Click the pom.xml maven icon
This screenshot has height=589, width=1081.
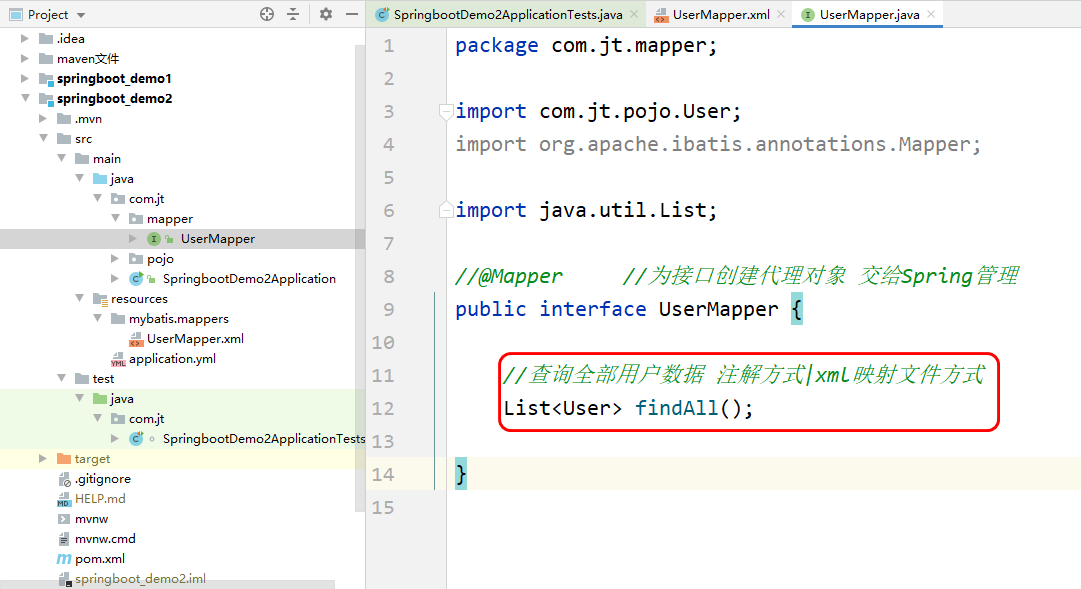(64, 559)
